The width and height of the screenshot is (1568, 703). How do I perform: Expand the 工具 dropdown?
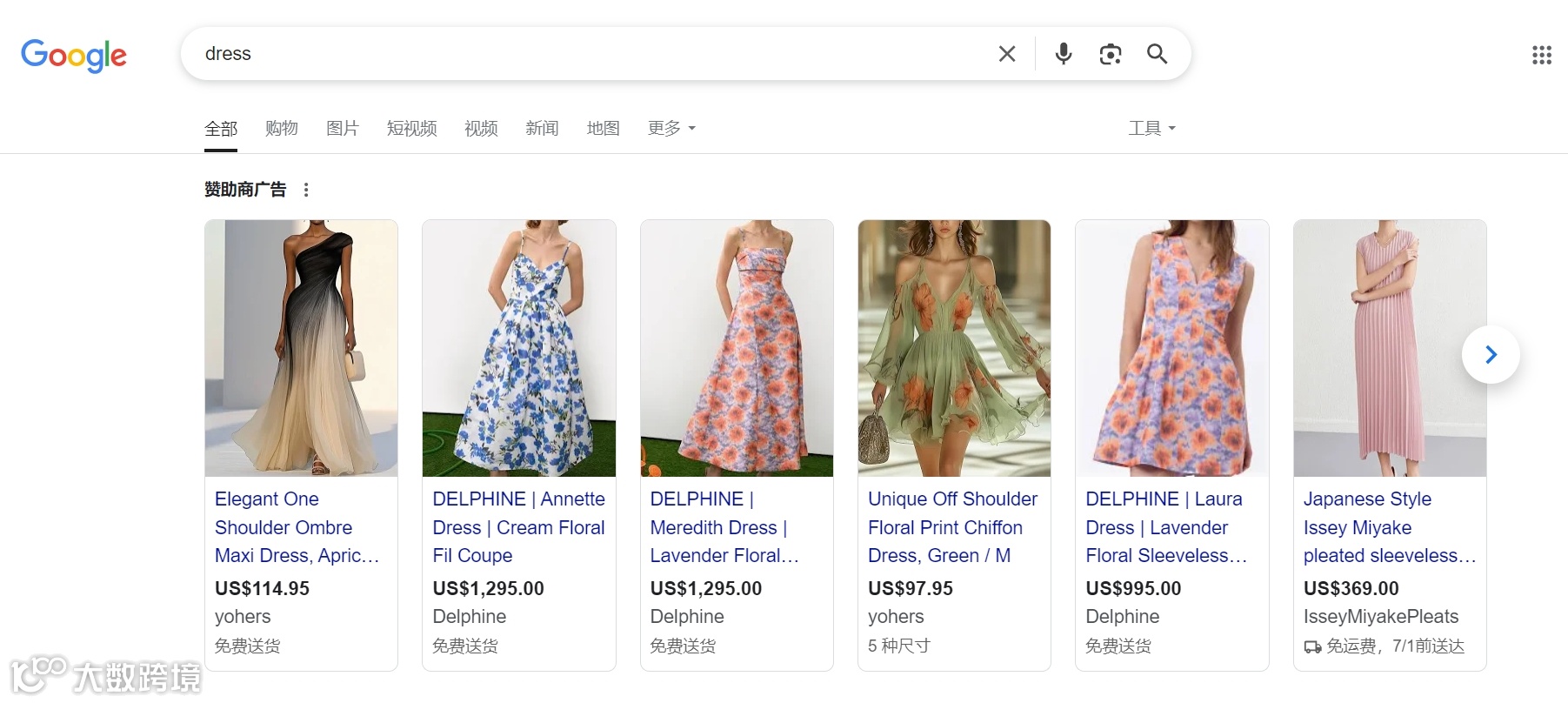click(1151, 129)
